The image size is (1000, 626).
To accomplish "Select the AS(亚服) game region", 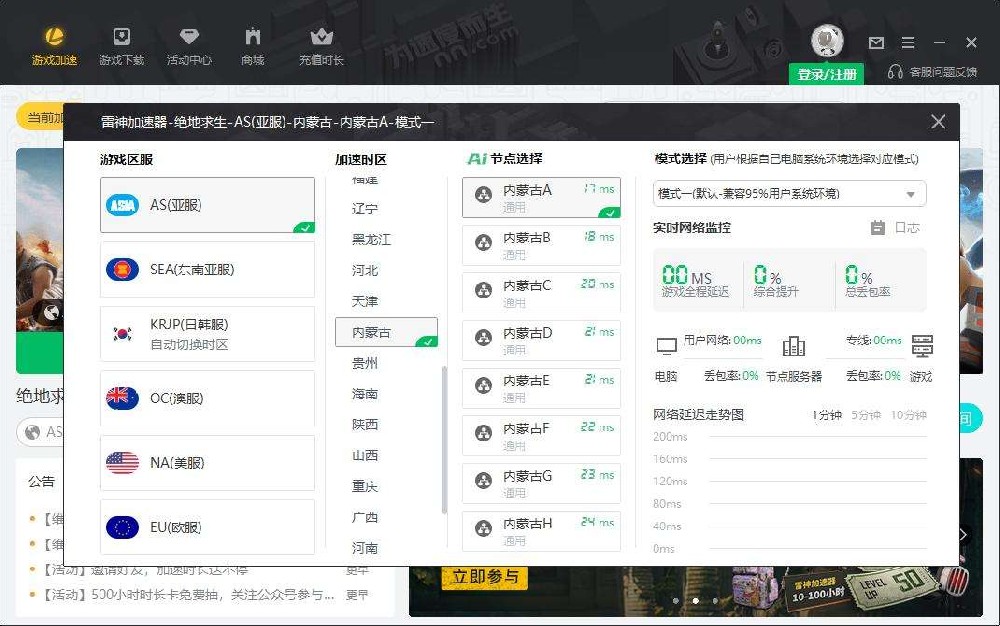I will [207, 205].
